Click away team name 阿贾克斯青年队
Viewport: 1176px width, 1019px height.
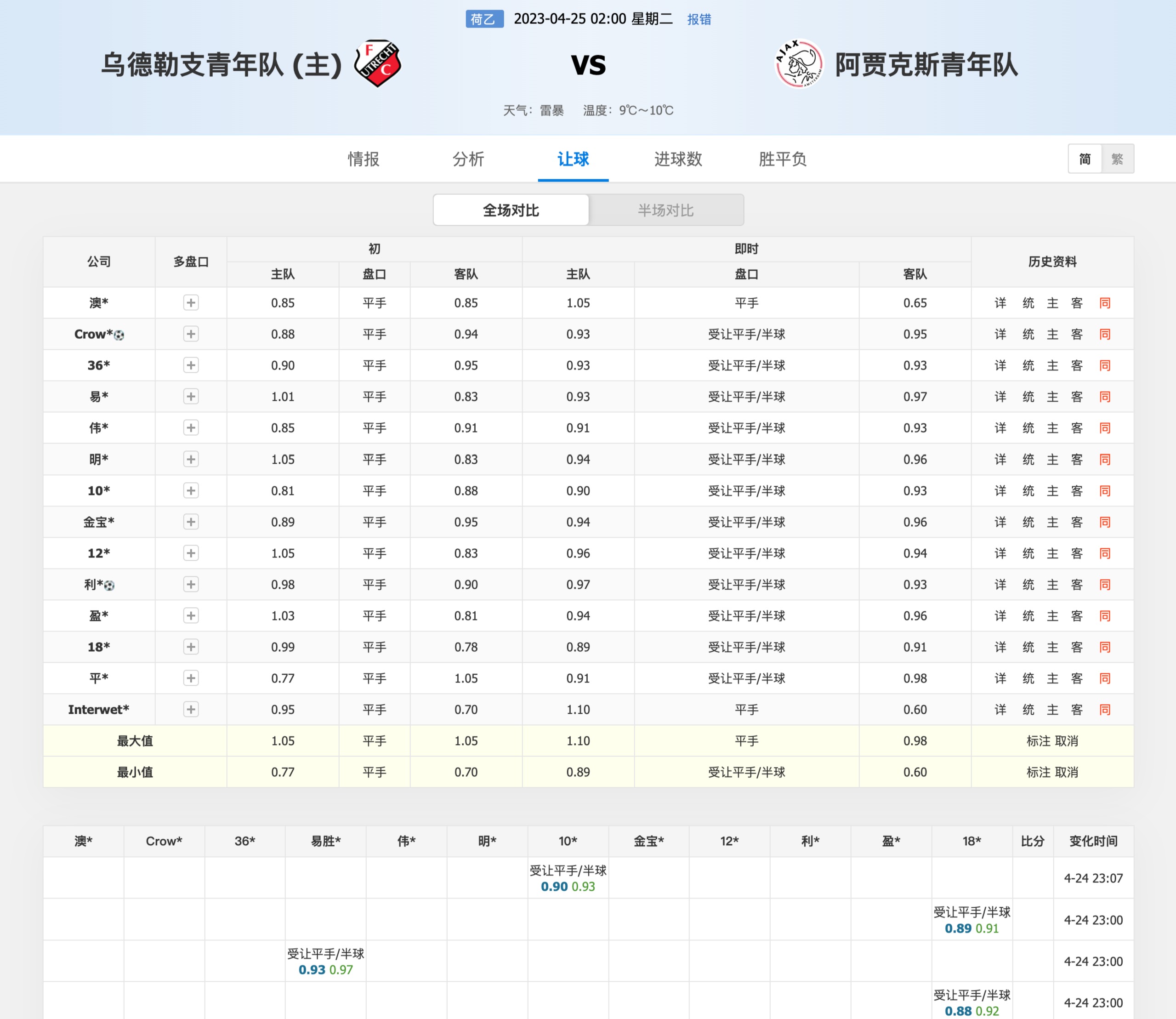(x=926, y=64)
